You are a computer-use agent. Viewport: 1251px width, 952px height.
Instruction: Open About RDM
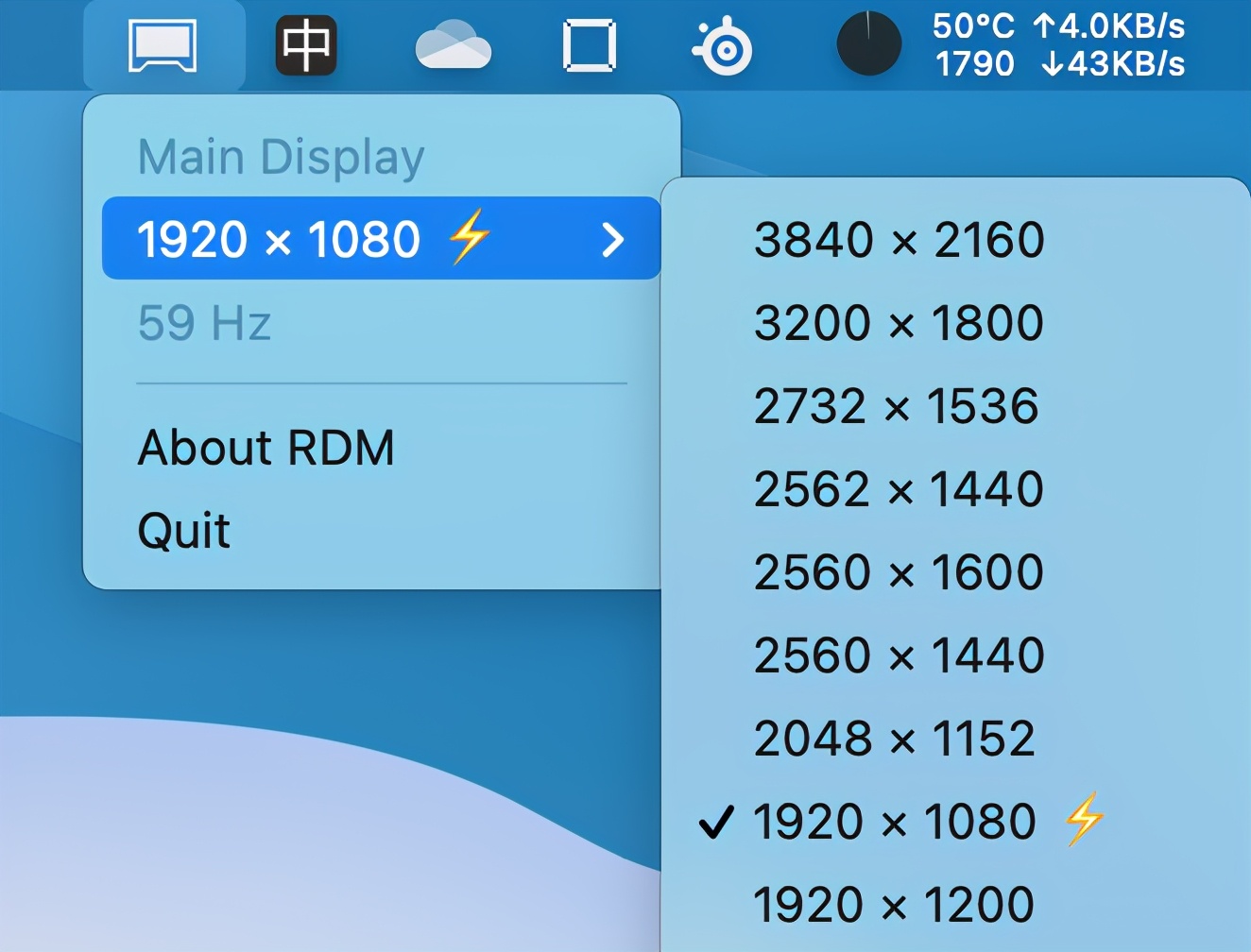(x=266, y=448)
